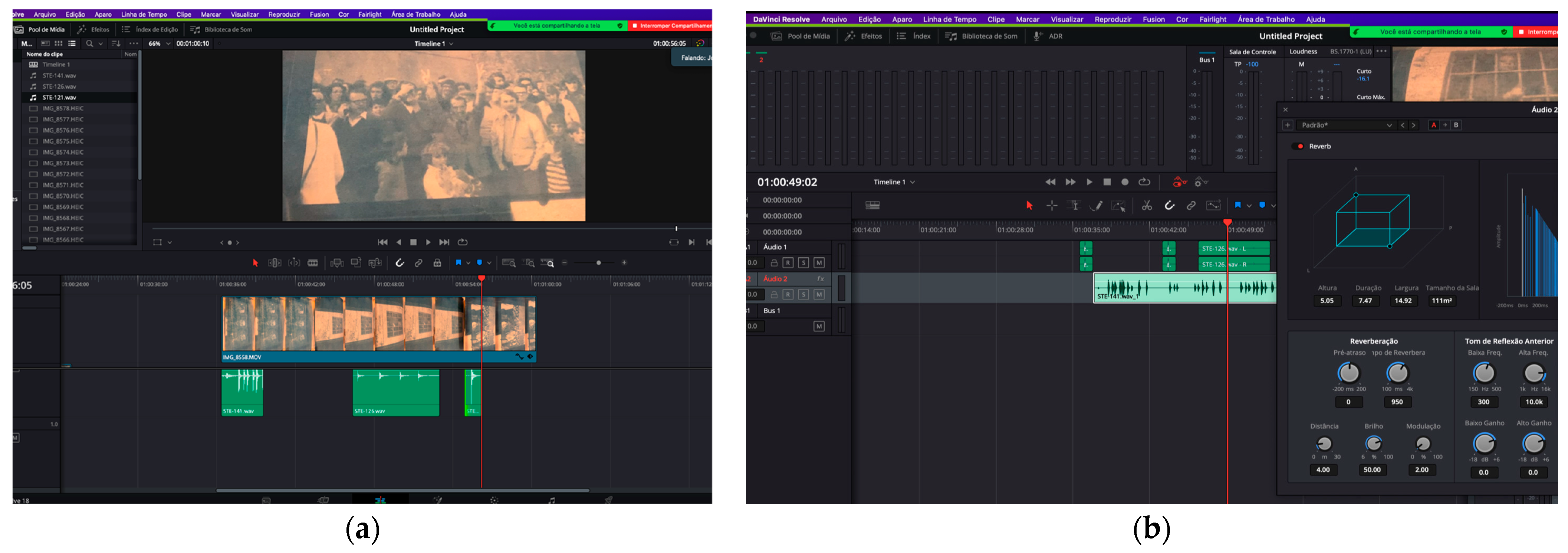
Task: Select STE-126.wav in the media pool
Action: [59, 86]
